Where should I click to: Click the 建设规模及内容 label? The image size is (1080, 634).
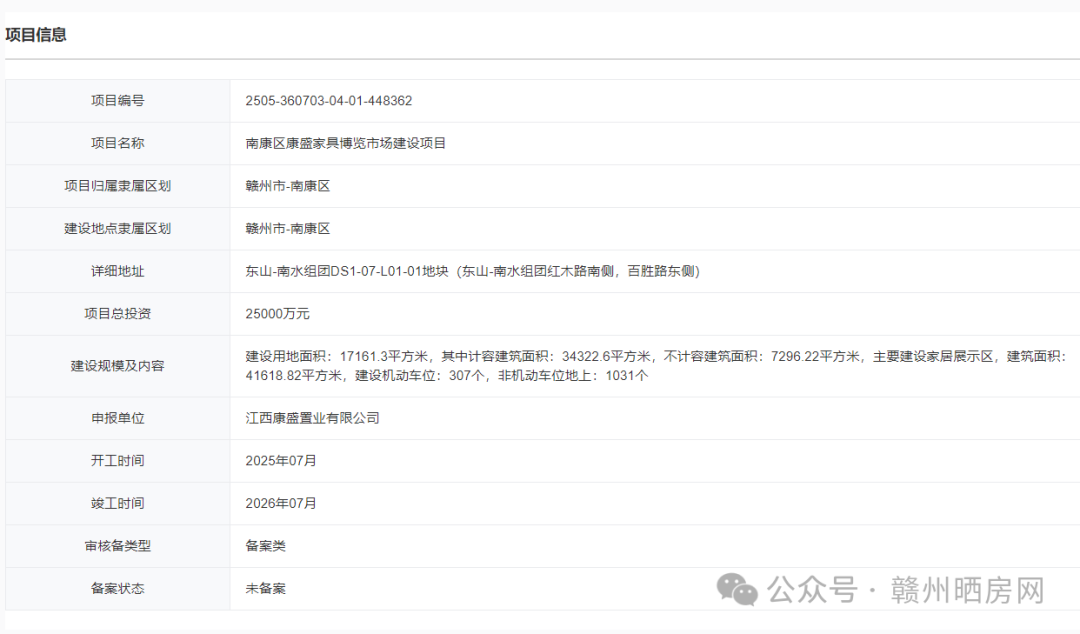[118, 366]
